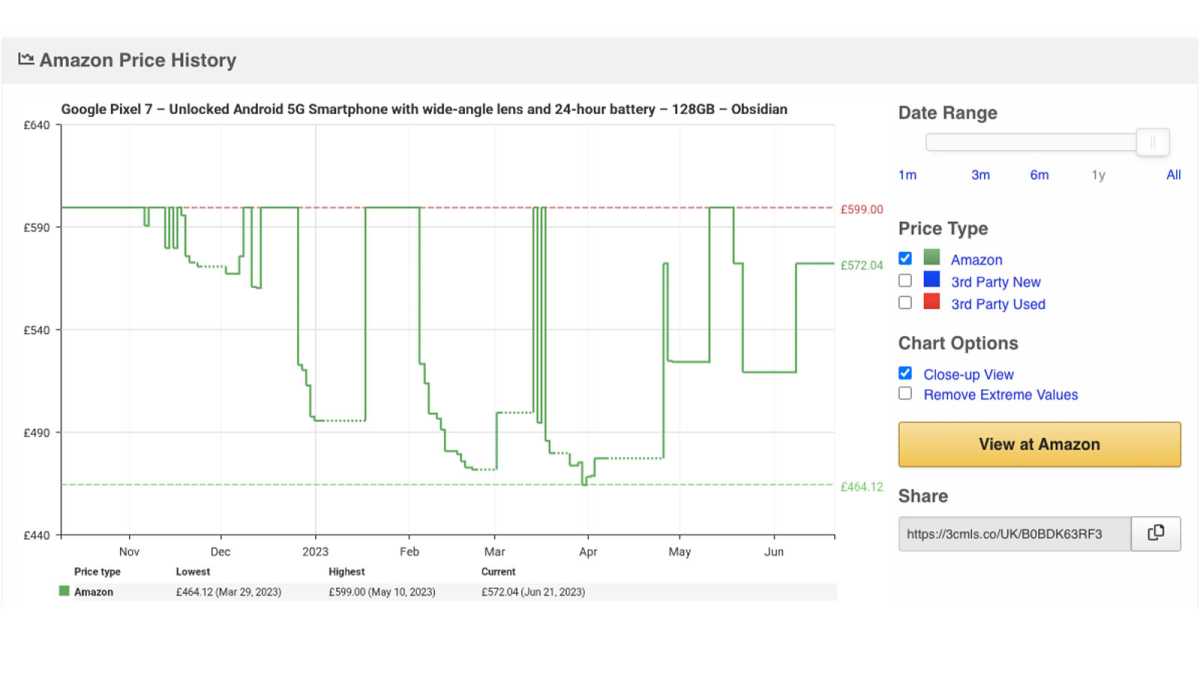1200x675 pixels.
Task: Click the Amazon legend row label
Action: [x=93, y=592]
